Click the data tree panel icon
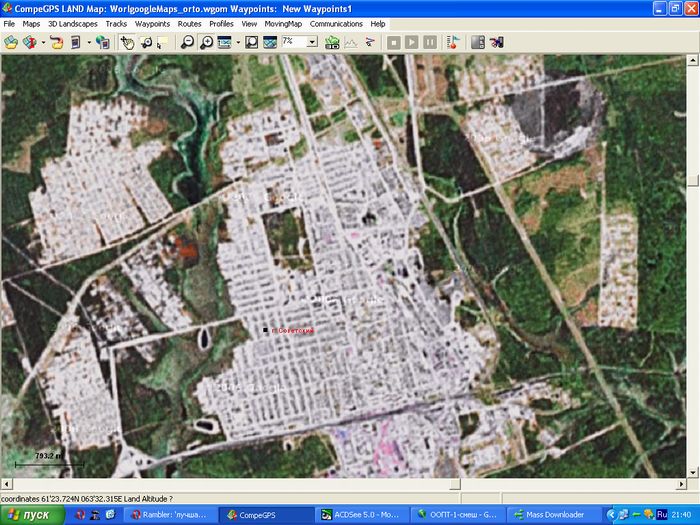 [x=478, y=42]
